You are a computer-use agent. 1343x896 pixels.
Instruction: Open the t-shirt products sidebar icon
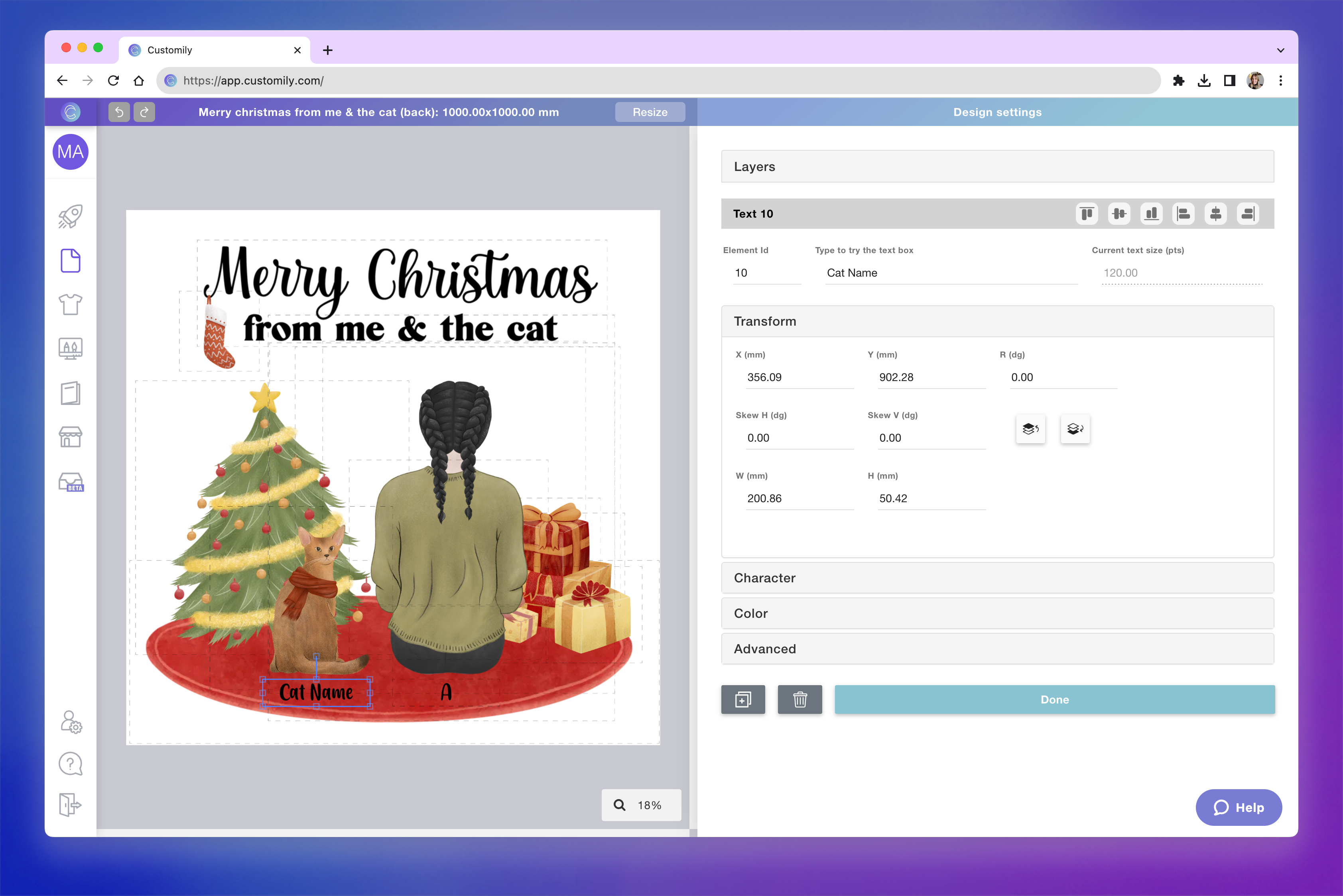coord(70,305)
